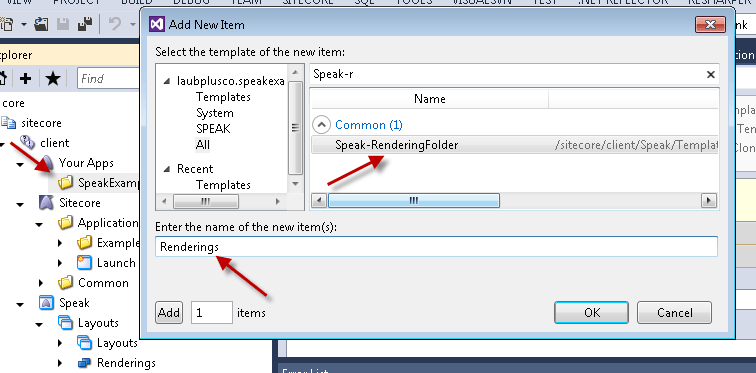
Task: Collapse the top-level Layouts node
Action: [40, 325]
